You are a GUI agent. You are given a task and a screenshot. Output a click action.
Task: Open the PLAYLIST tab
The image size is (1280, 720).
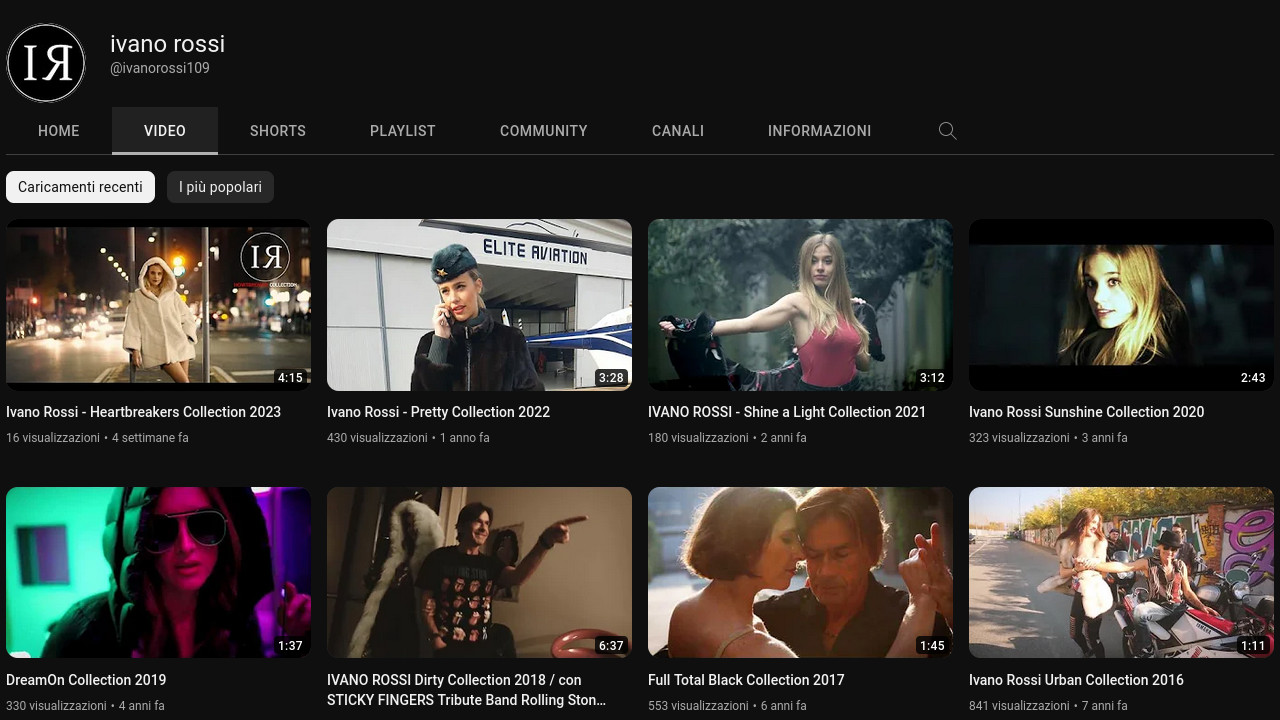click(403, 131)
